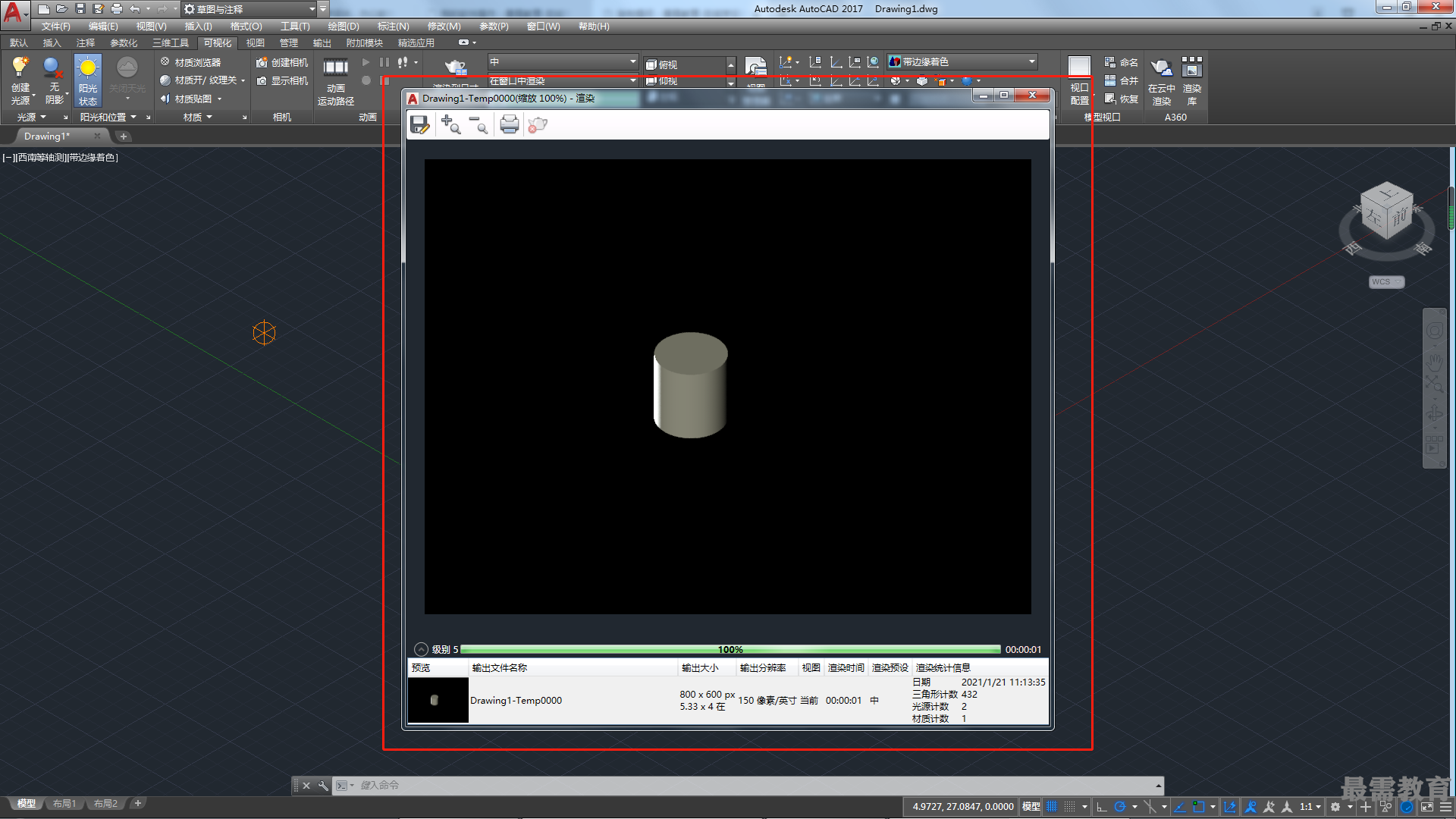The image size is (1456, 819).
Task: Click the WCS label below the ViewCube
Action: [1386, 282]
